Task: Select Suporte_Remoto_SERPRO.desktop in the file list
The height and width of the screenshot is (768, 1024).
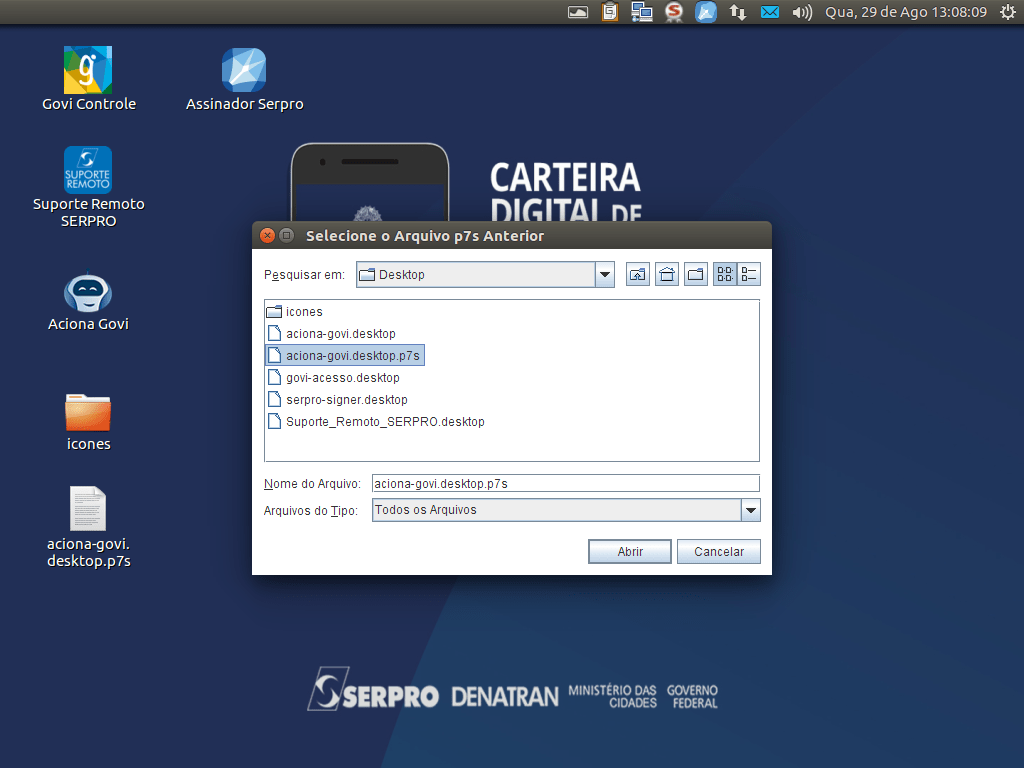Action: (376, 422)
